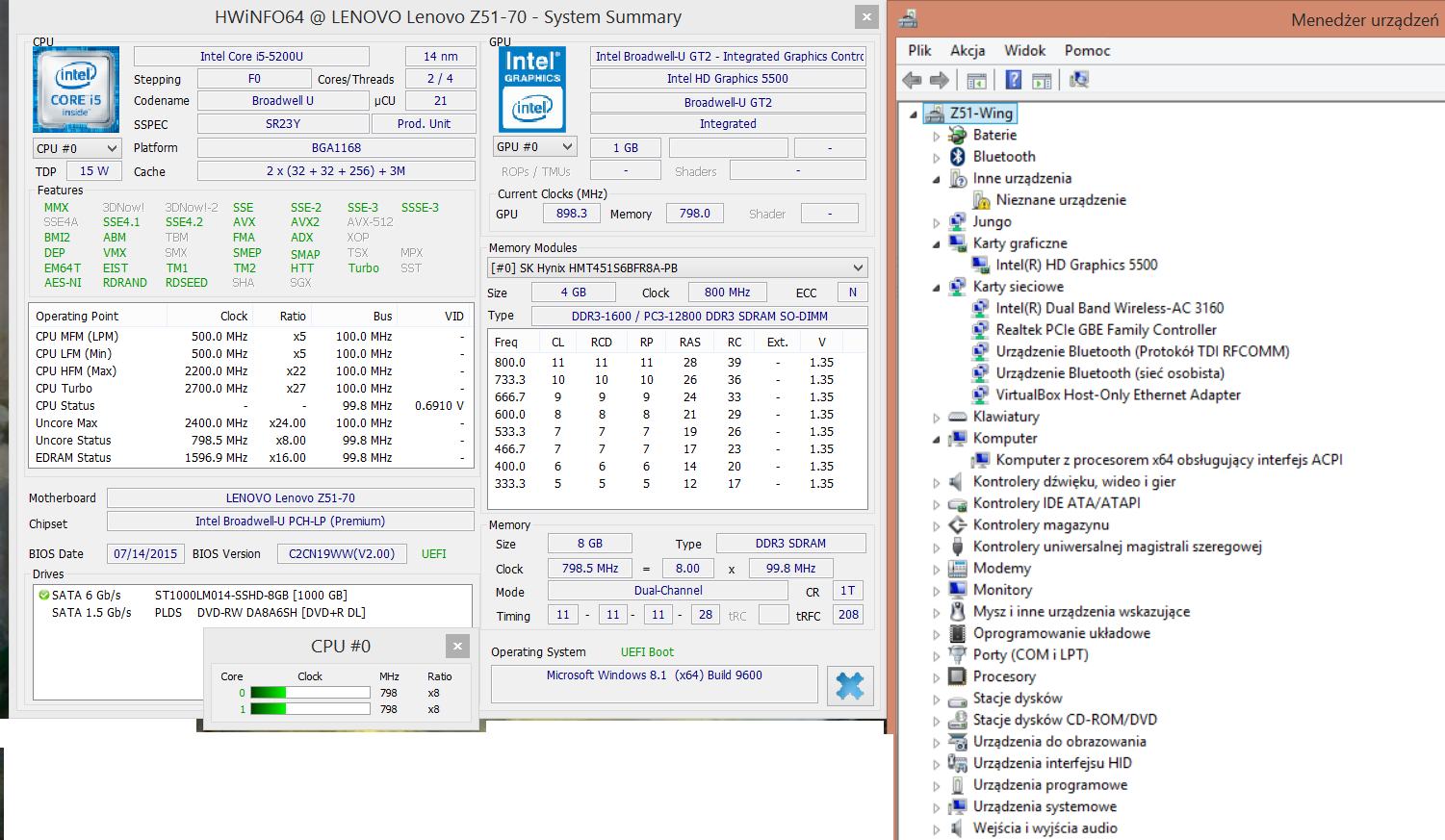Viewport: 1445px width, 840px height.
Task: Click the C2CN19WW(V2.00) BIOS version value
Action: pos(342,554)
